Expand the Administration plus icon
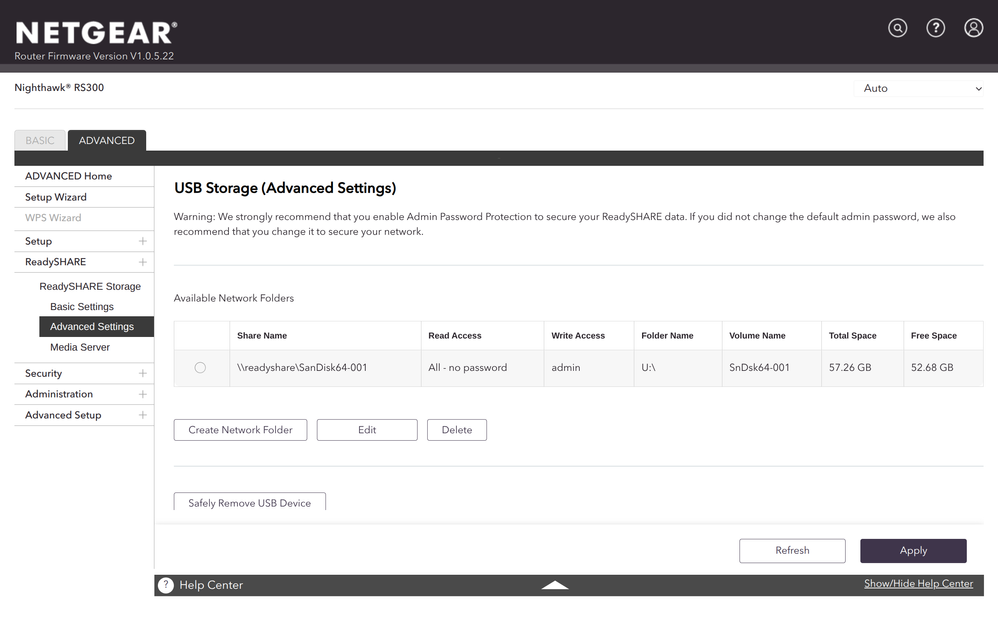The height and width of the screenshot is (624, 998). point(142,394)
